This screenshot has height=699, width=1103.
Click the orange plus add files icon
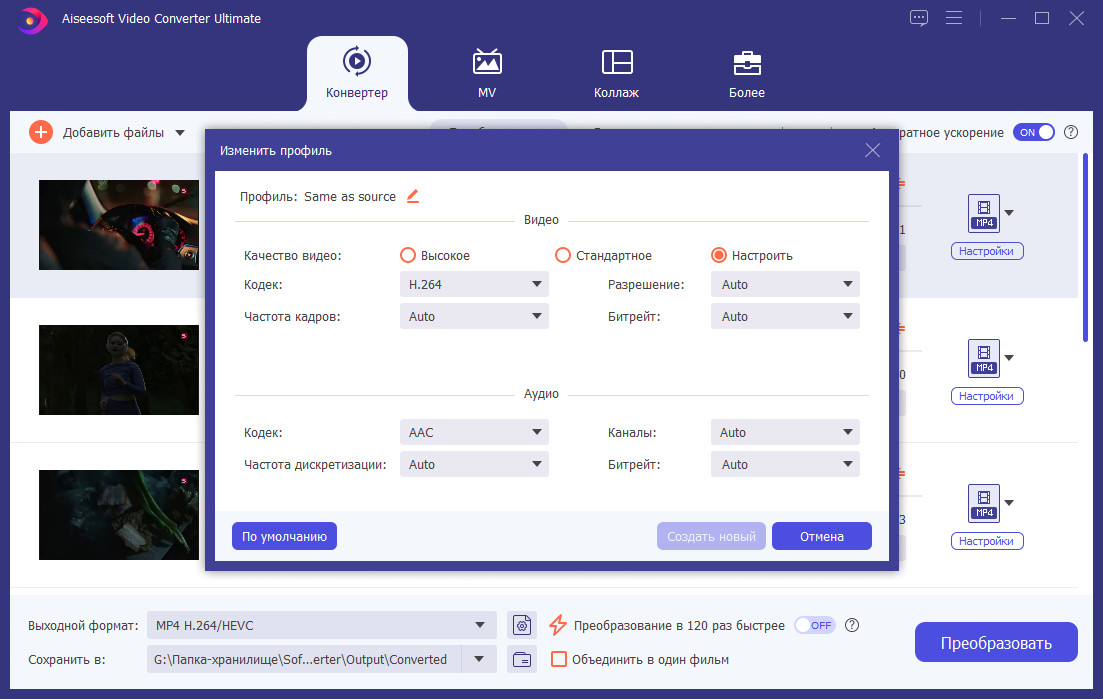pos(41,132)
